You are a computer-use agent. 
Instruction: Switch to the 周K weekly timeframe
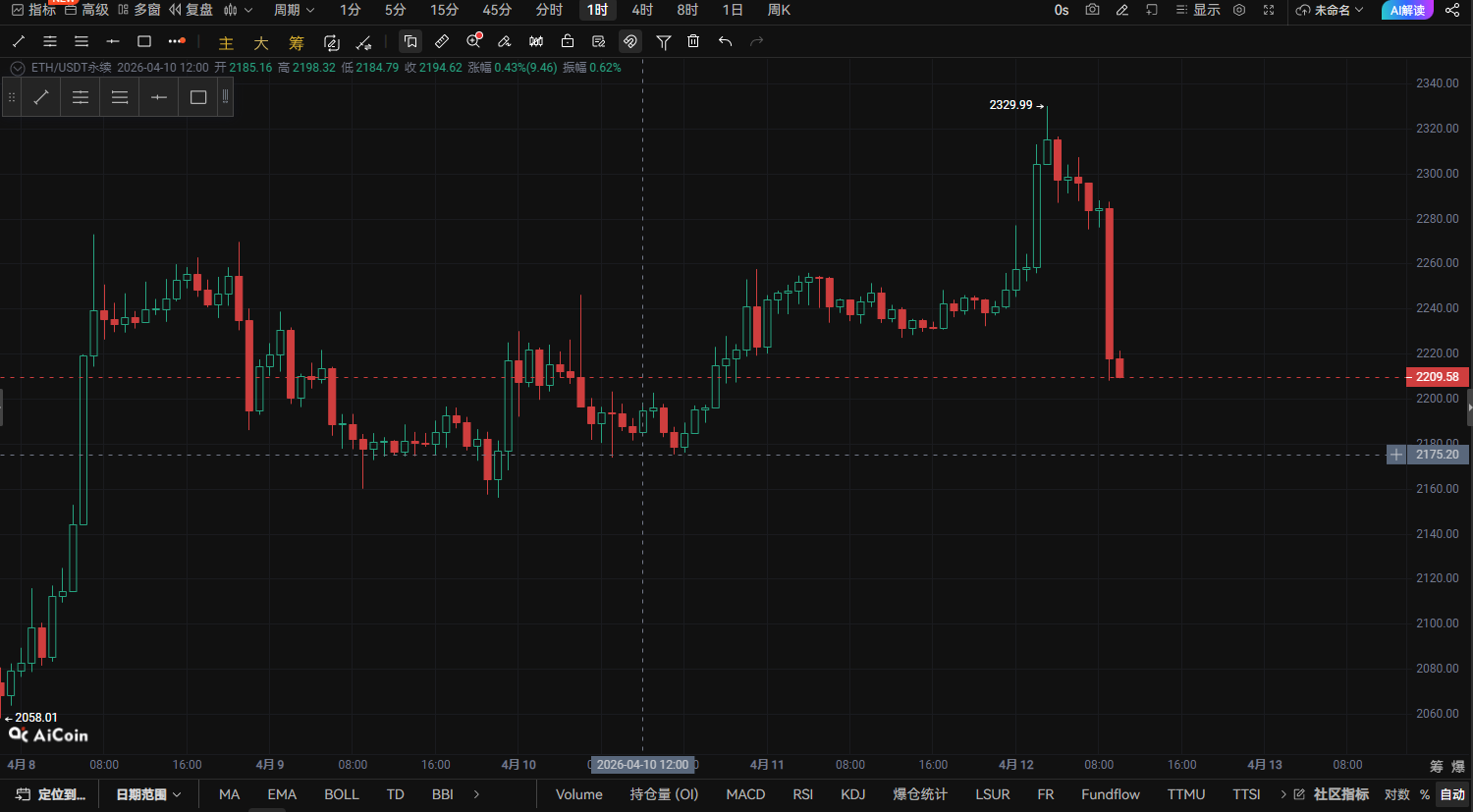click(779, 10)
